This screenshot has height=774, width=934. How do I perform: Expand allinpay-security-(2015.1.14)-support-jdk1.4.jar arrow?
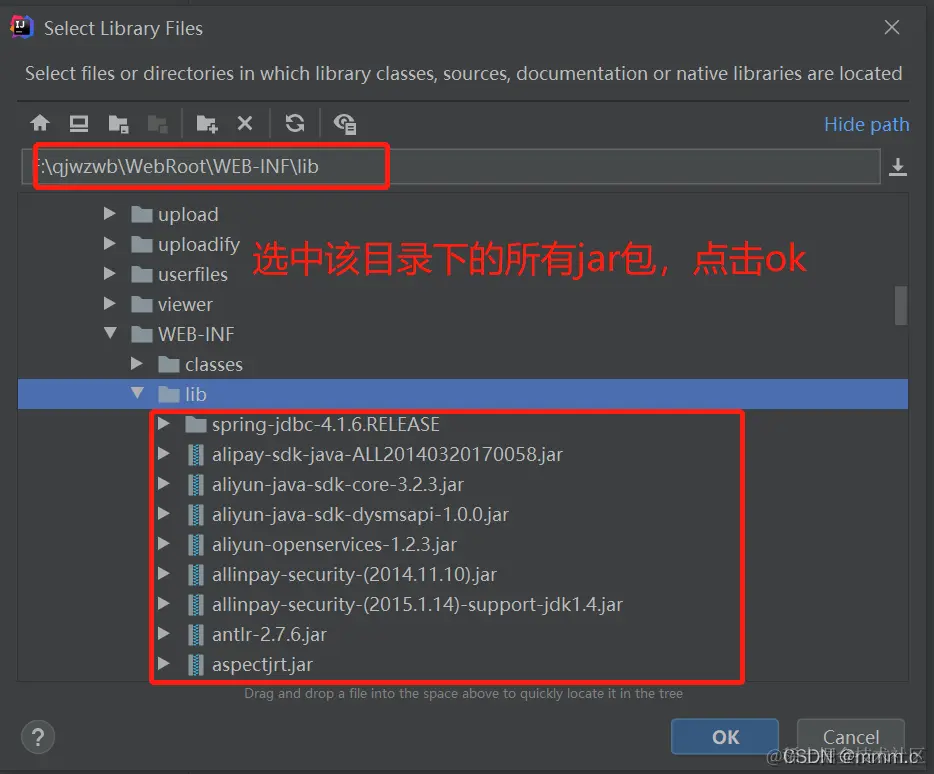[x=164, y=604]
